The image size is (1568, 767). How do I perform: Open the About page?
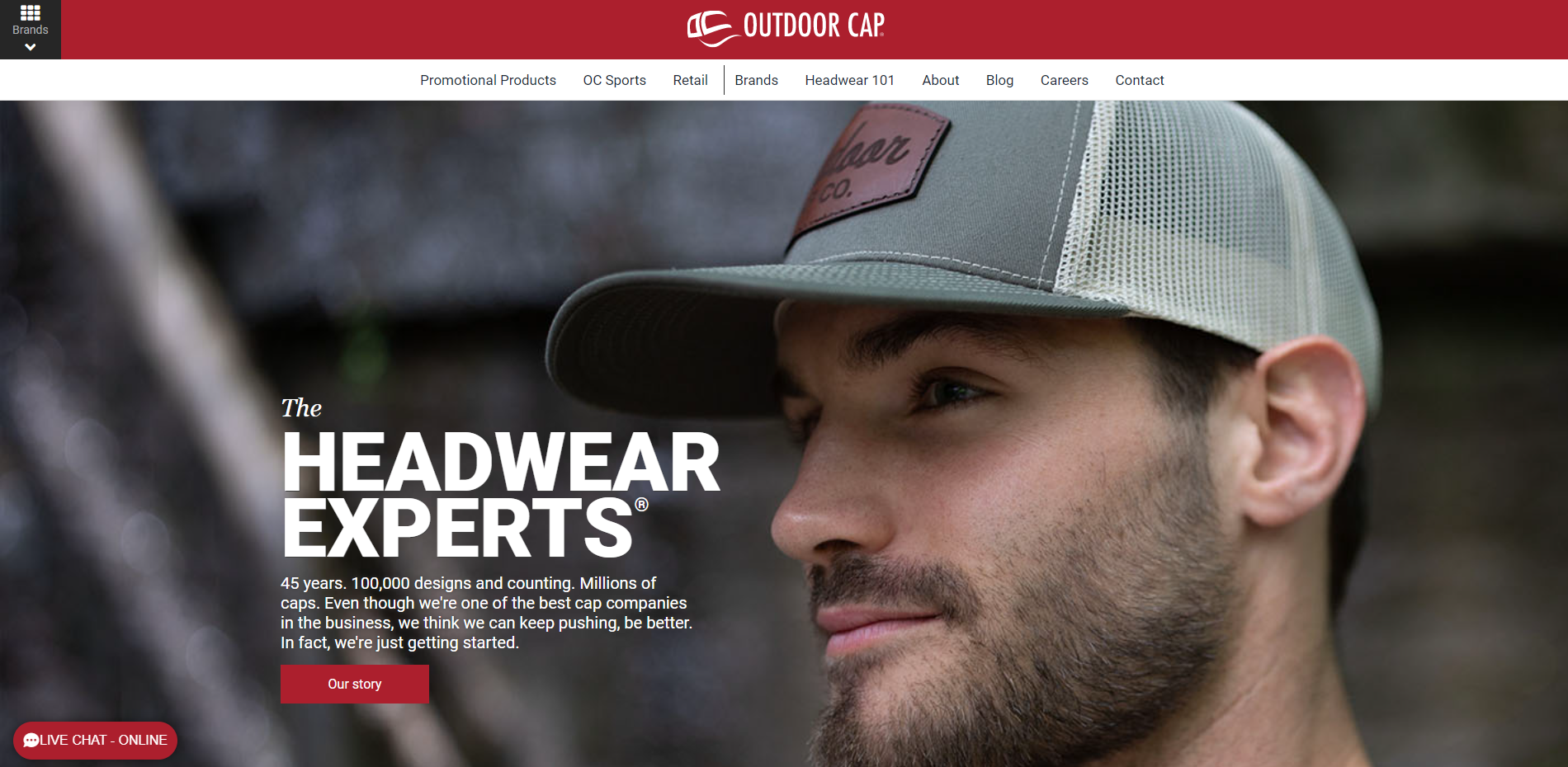click(x=940, y=80)
